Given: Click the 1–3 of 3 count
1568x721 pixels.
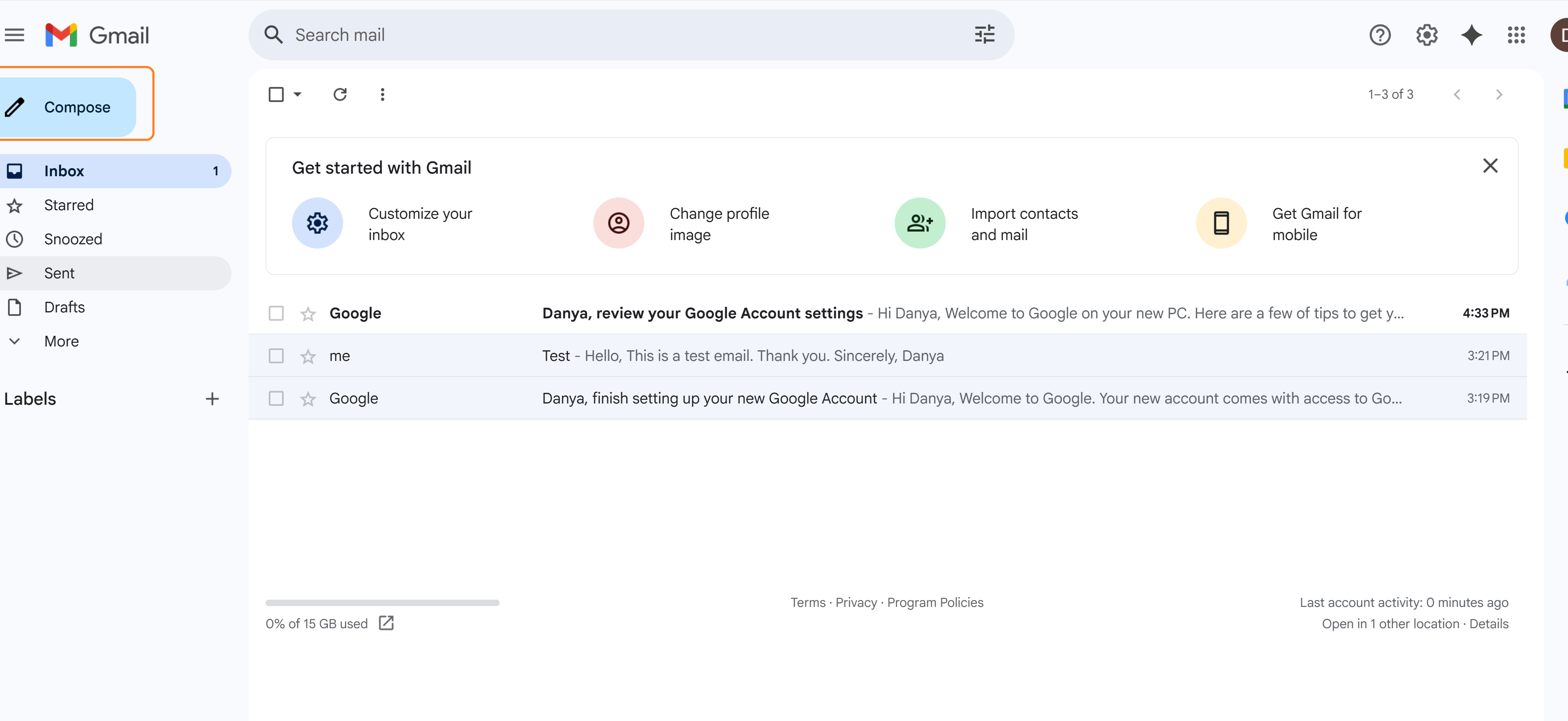Looking at the screenshot, I should tap(1390, 94).
